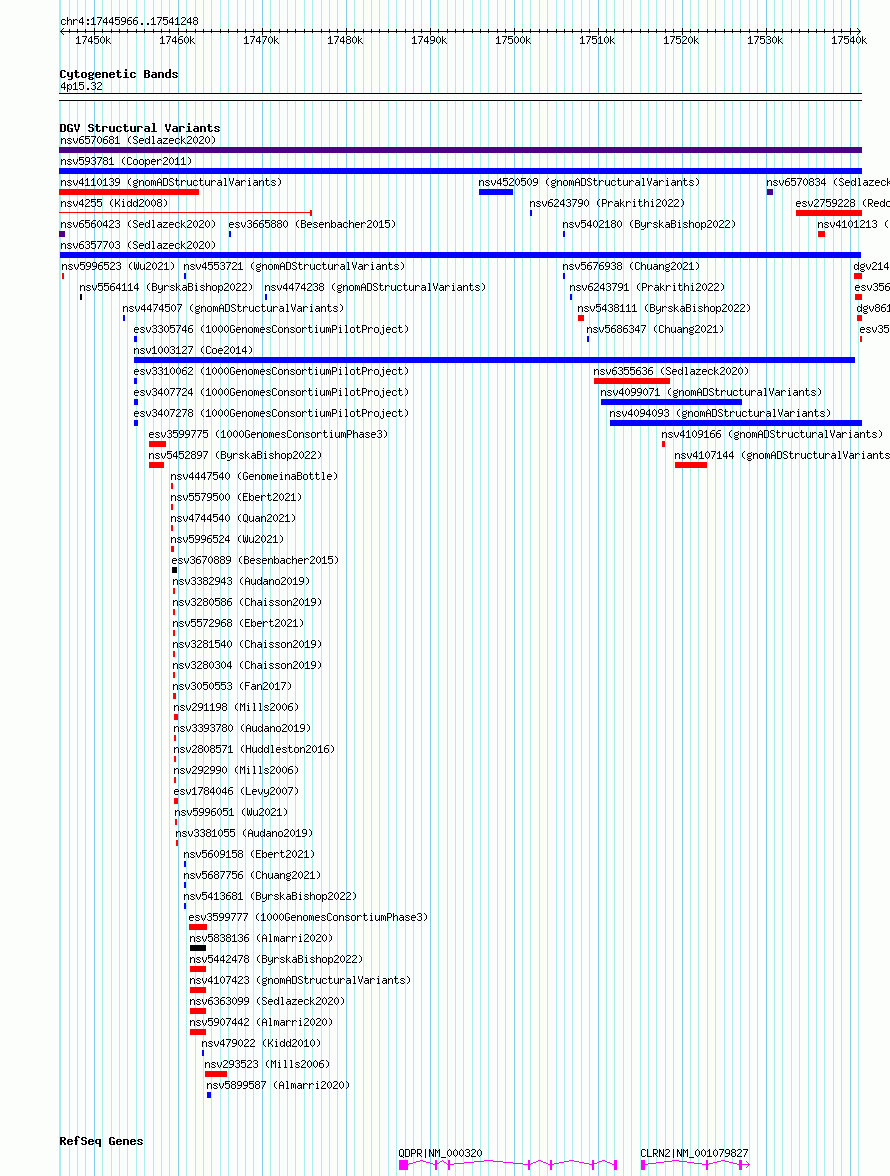The image size is (890, 1176).
Task: Click esv3305746 1000Genomes Pilot label
Action: (271, 329)
